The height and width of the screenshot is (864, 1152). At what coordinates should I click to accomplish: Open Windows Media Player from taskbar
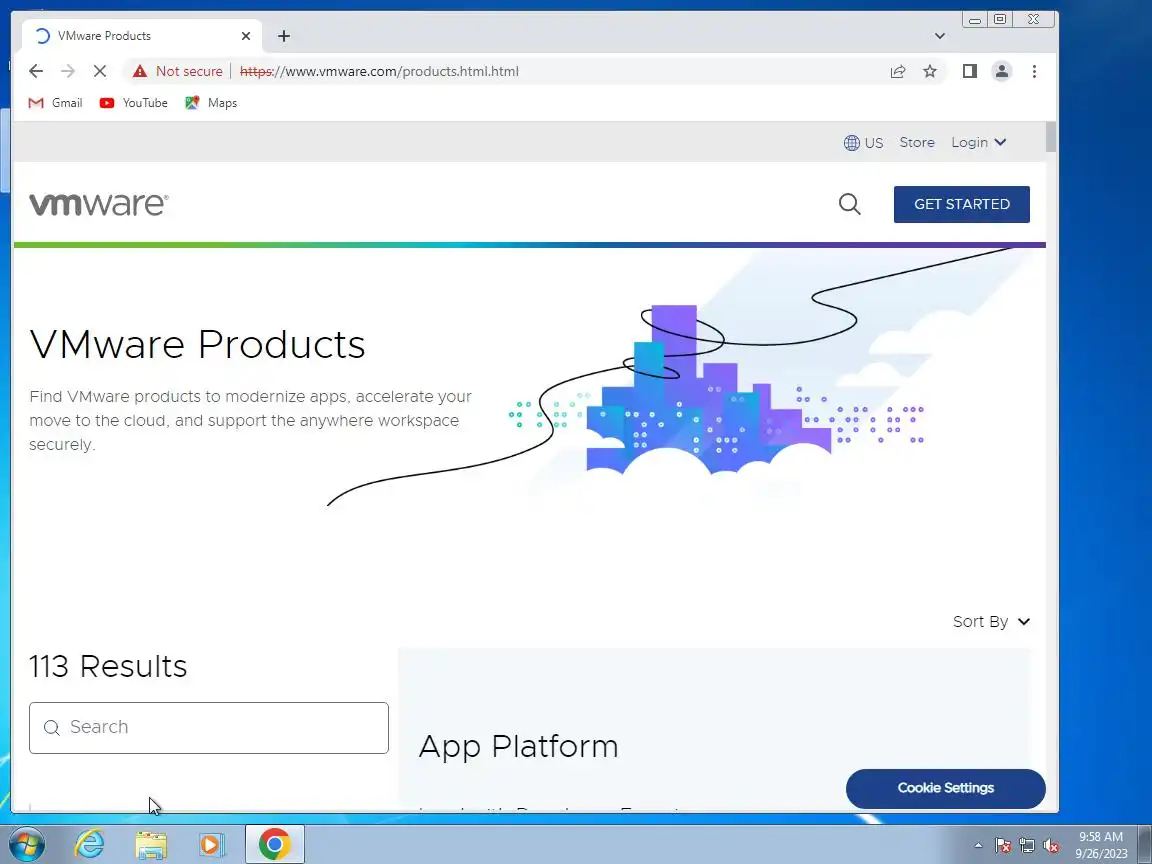(x=212, y=845)
